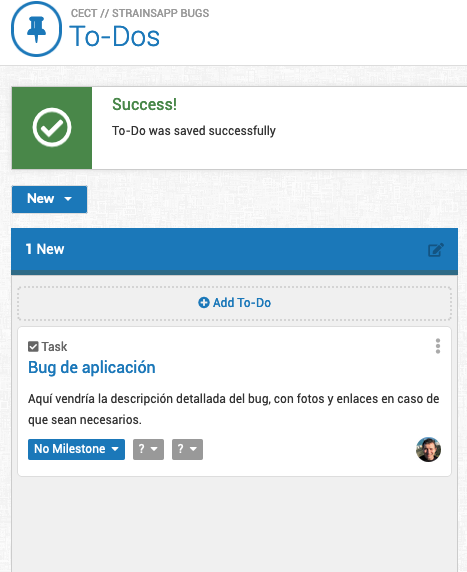This screenshot has width=467, height=572.
Task: Expand the No Milestone dropdown
Action: point(76,449)
